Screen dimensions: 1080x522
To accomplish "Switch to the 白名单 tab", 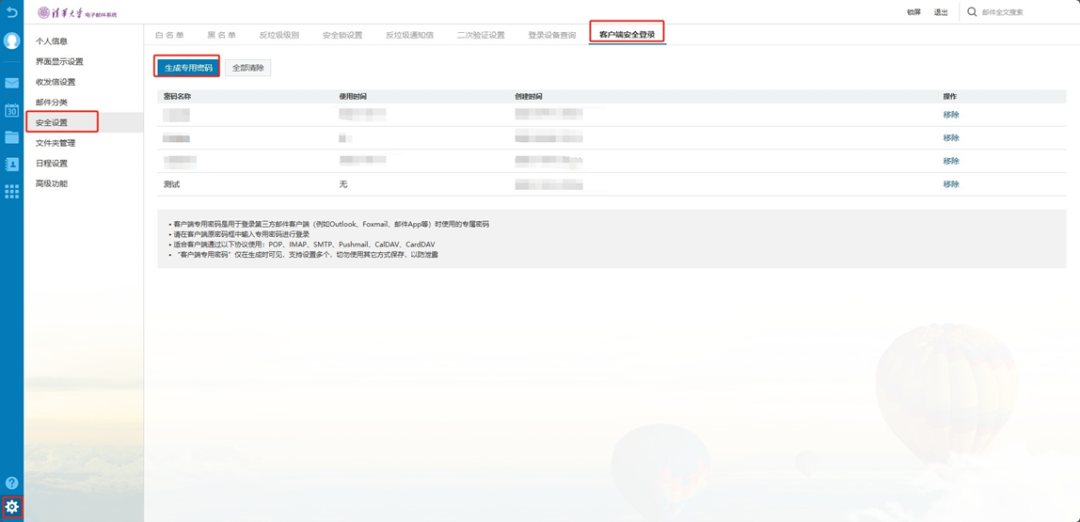I will [x=170, y=35].
